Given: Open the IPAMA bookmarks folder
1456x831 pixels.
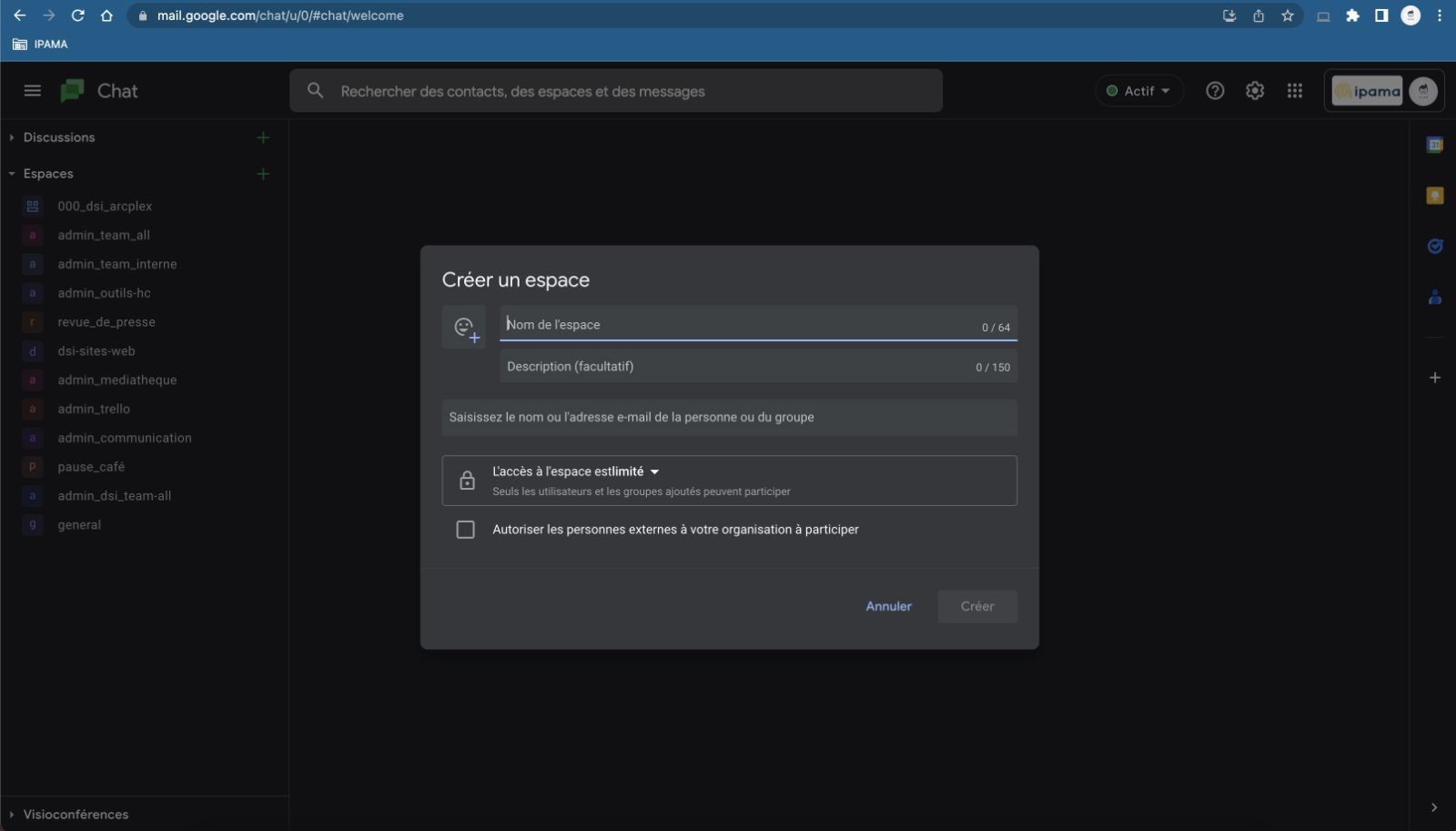Looking at the screenshot, I should click(40, 44).
